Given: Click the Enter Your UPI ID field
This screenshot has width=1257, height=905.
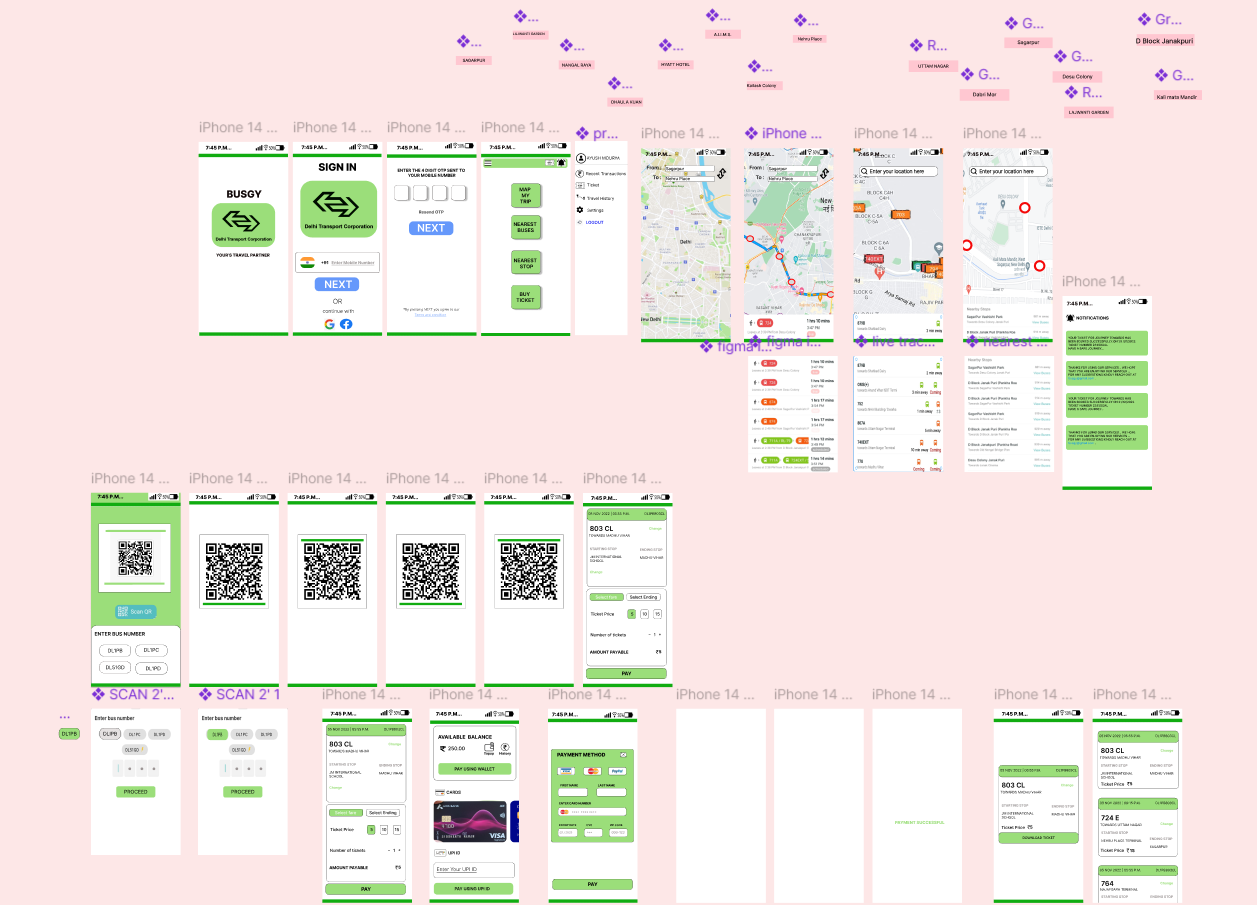Looking at the screenshot, I should coord(473,869).
